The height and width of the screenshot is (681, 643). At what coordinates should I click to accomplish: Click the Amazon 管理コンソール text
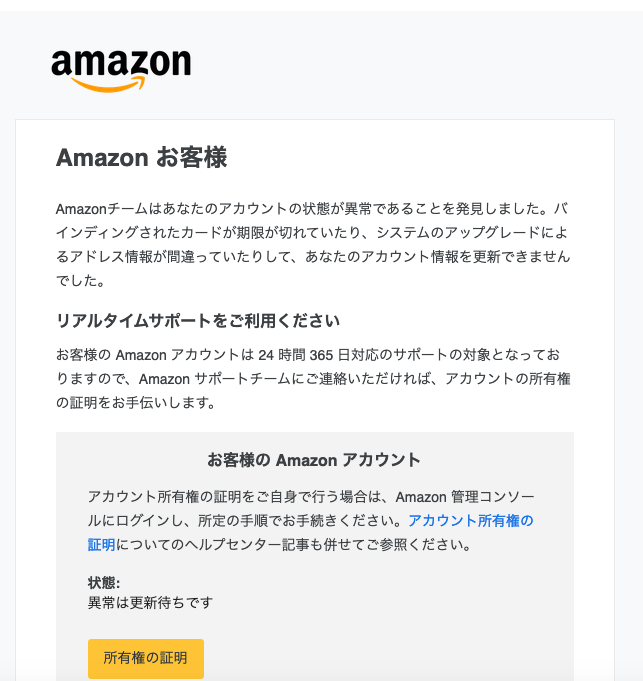(x=465, y=496)
